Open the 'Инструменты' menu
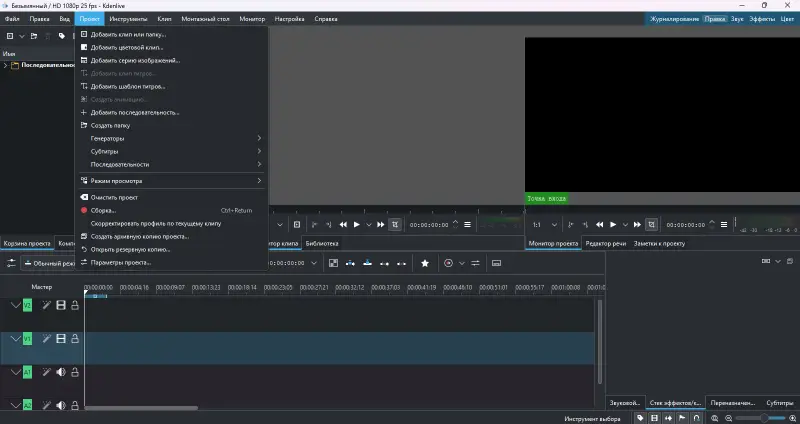Image resolution: width=800 pixels, height=424 pixels. 128,19
